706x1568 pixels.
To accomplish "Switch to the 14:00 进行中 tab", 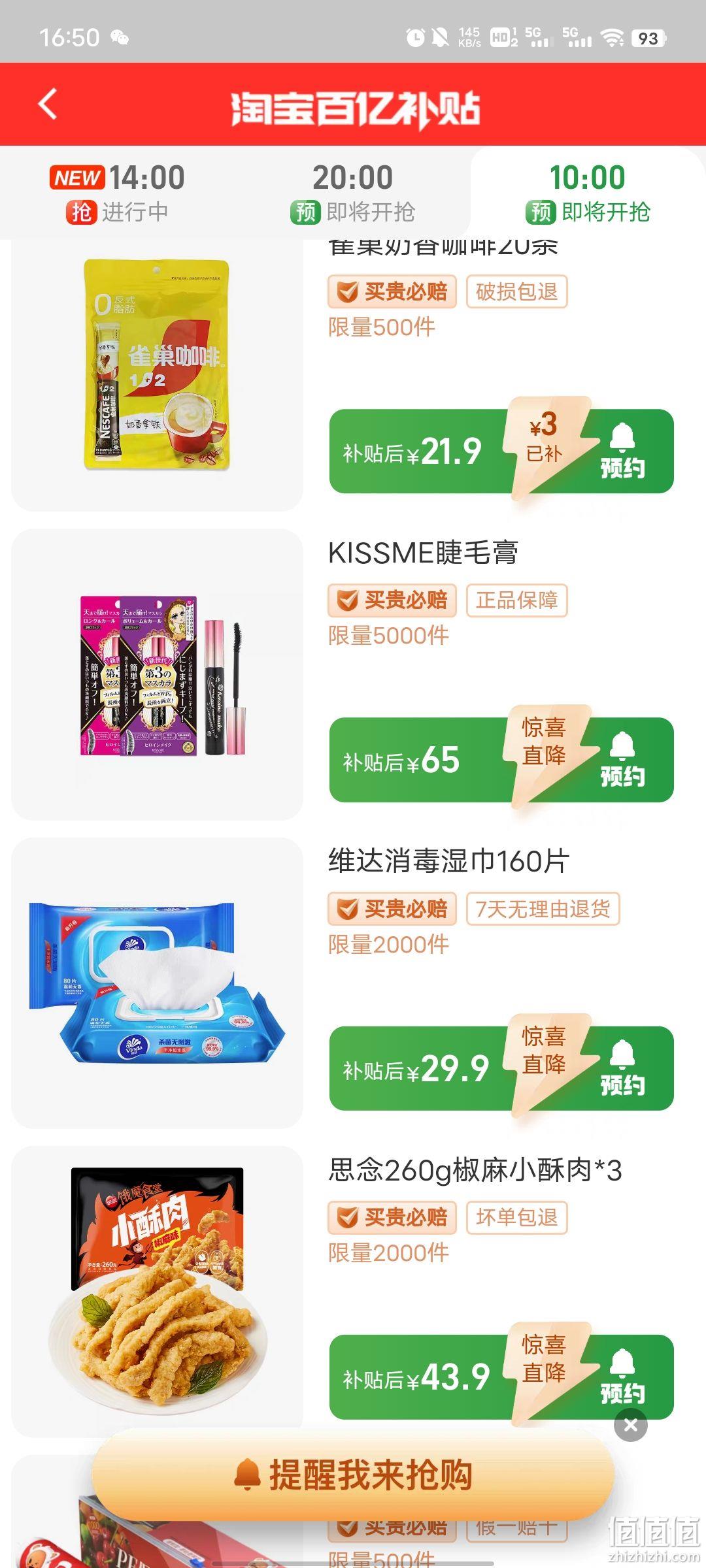I will coord(118,193).
